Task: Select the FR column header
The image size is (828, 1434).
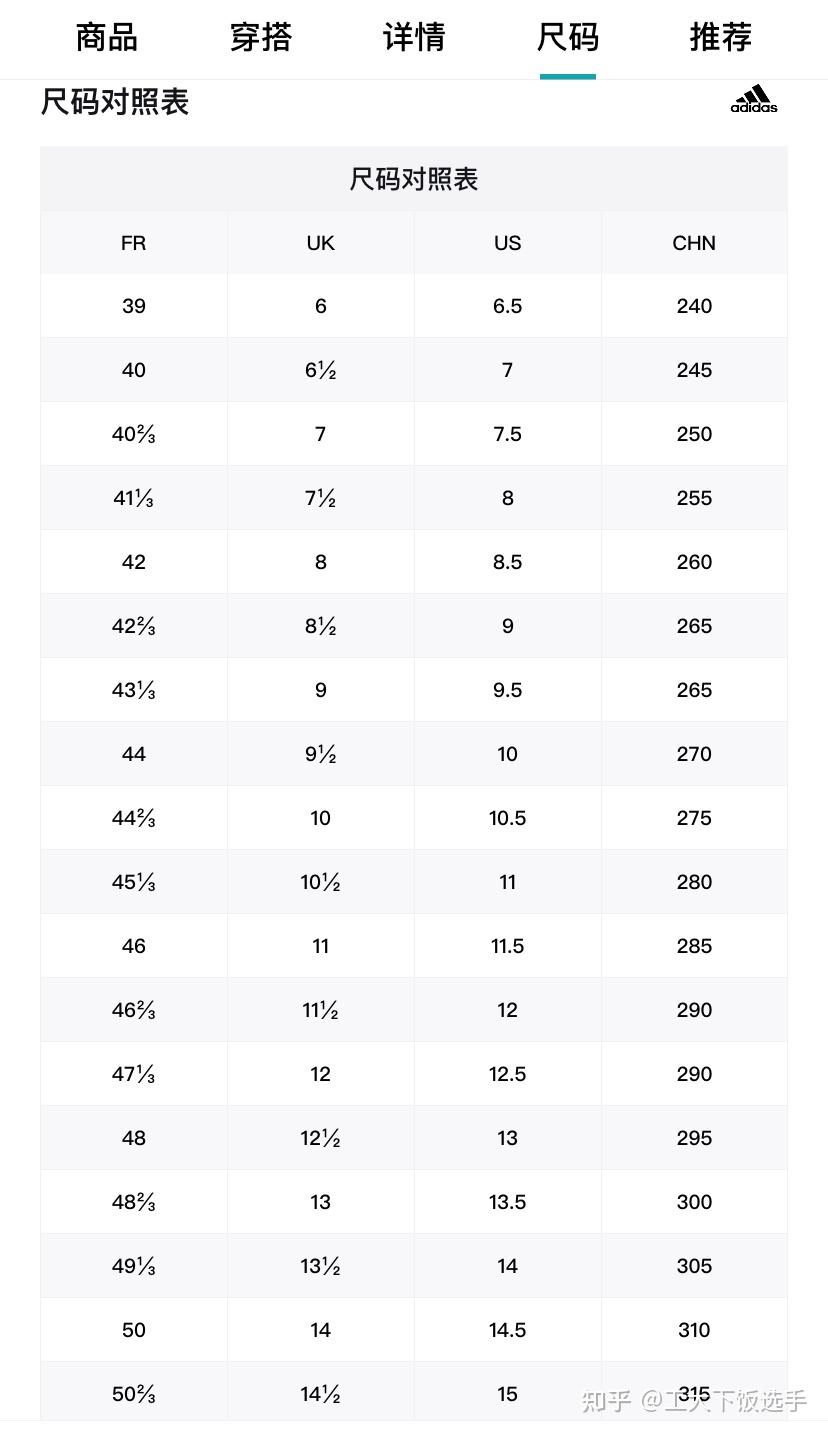Action: (133, 243)
